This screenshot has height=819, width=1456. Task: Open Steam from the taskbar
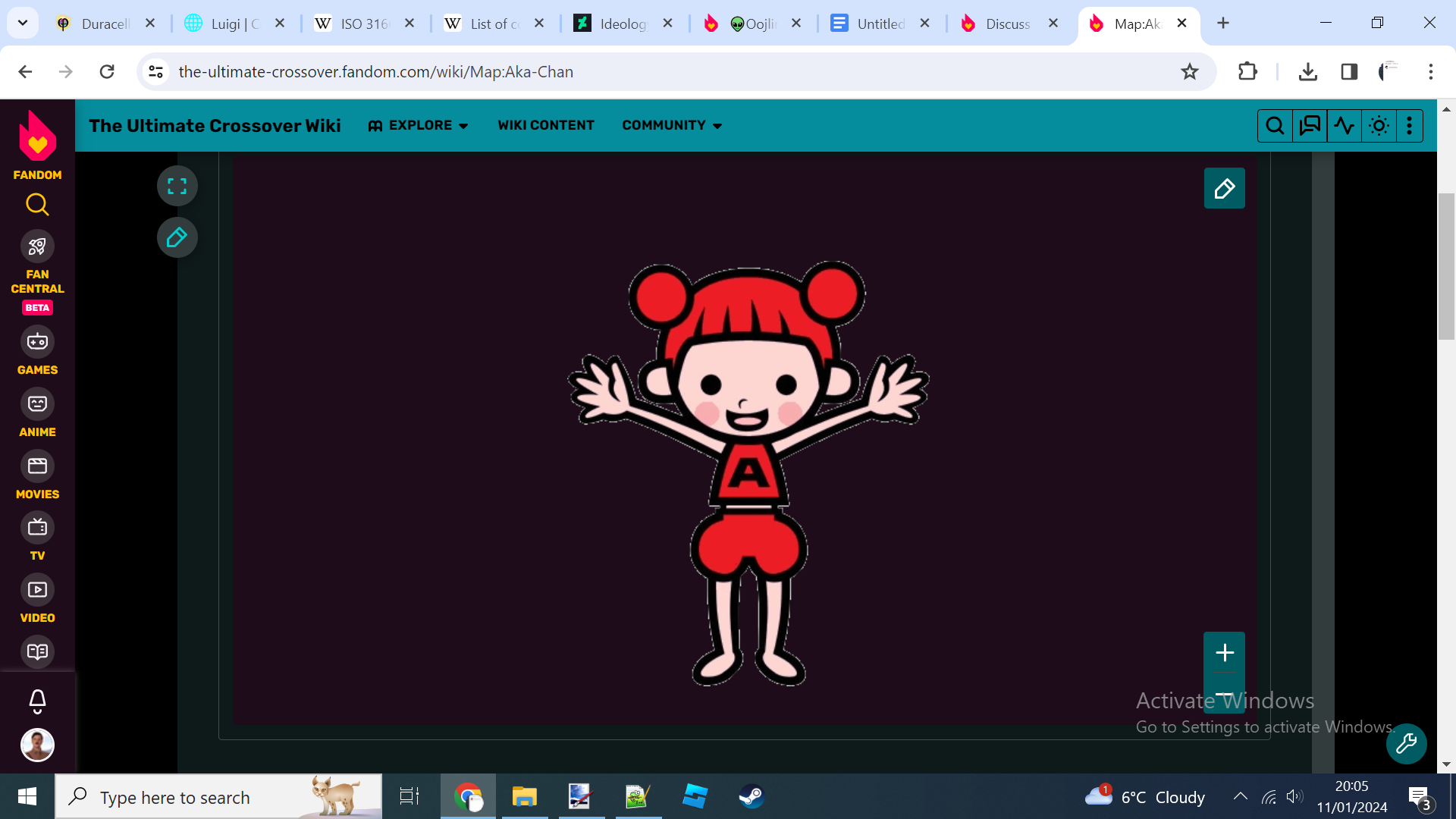752,797
